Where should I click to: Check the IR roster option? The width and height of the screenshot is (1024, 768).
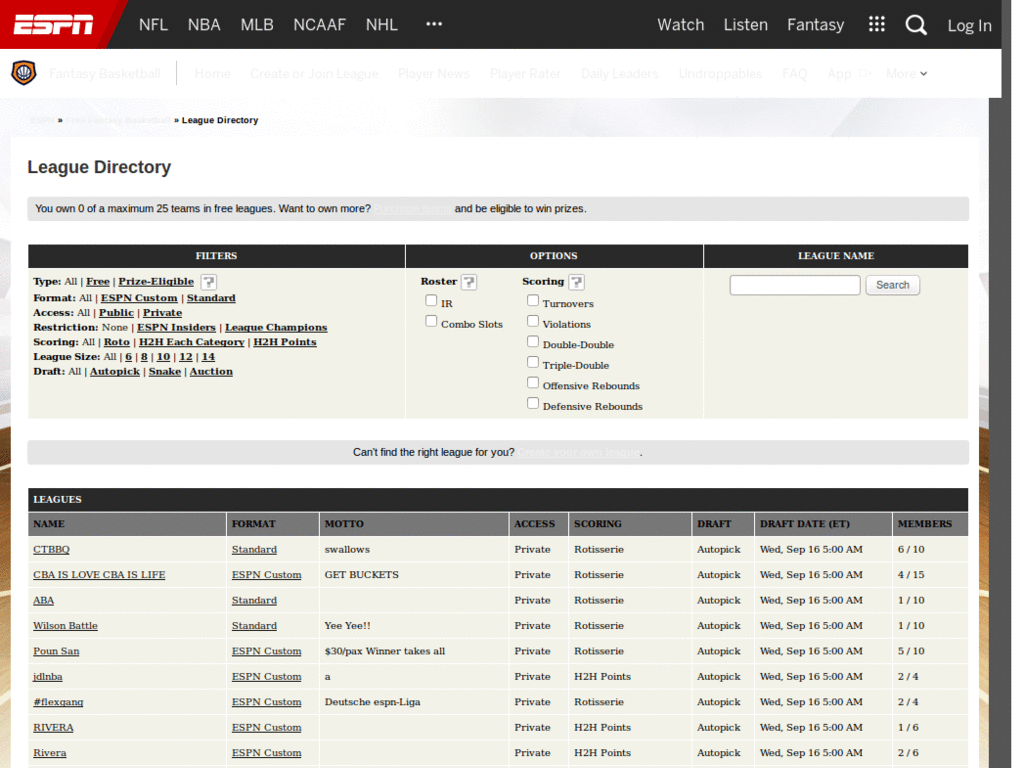(x=431, y=300)
